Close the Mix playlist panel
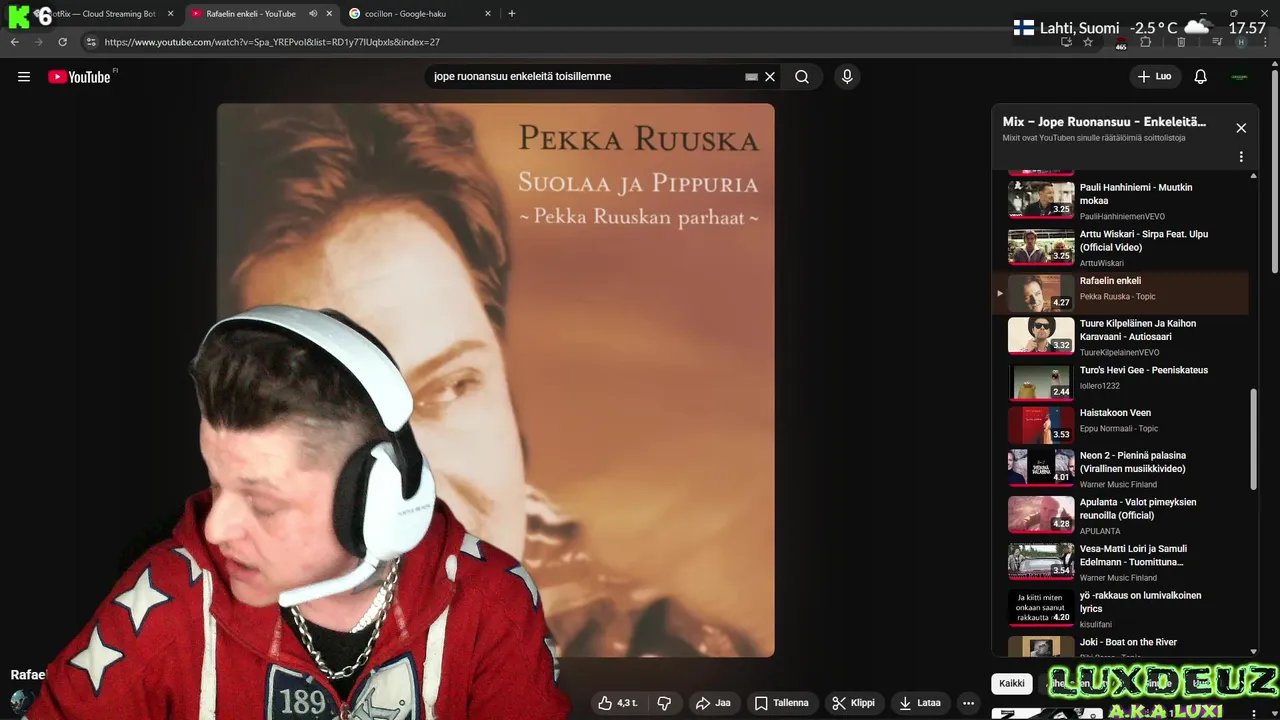The image size is (1280, 720). [x=1241, y=128]
